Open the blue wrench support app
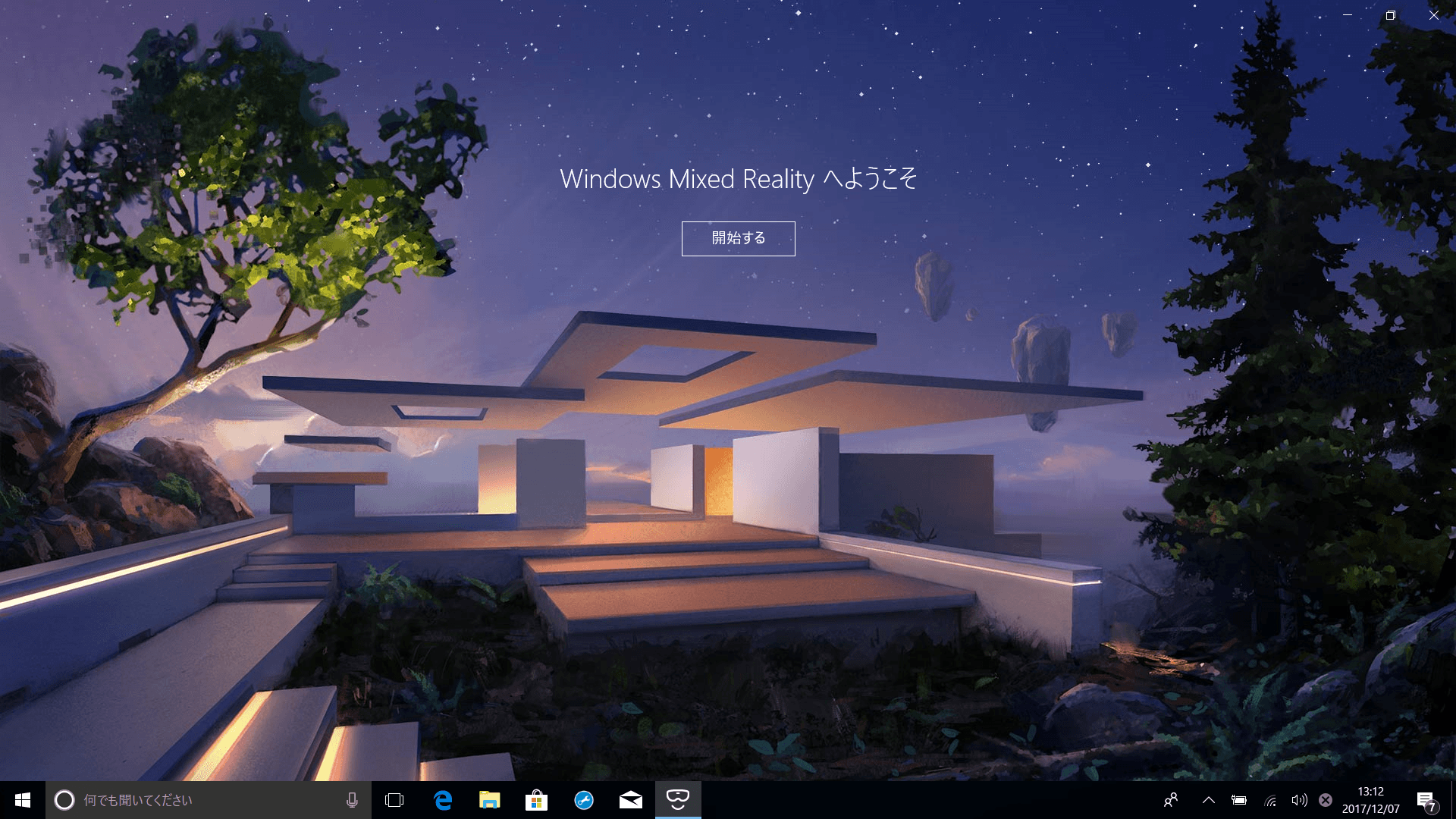 (x=583, y=799)
